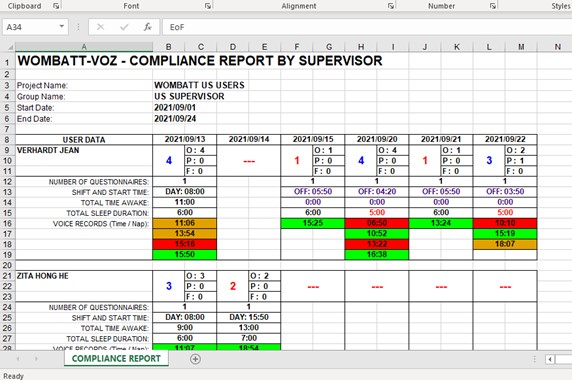Select the report title cell in row 1
This screenshot has height=380, width=572.
coord(200,61)
